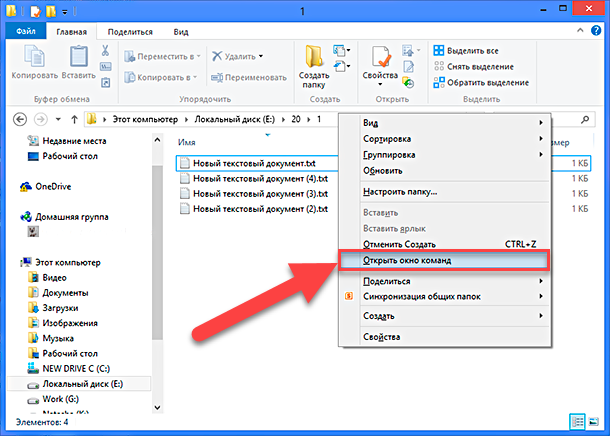Click the scissors cut icon
610x436 pixels.
click(105, 51)
